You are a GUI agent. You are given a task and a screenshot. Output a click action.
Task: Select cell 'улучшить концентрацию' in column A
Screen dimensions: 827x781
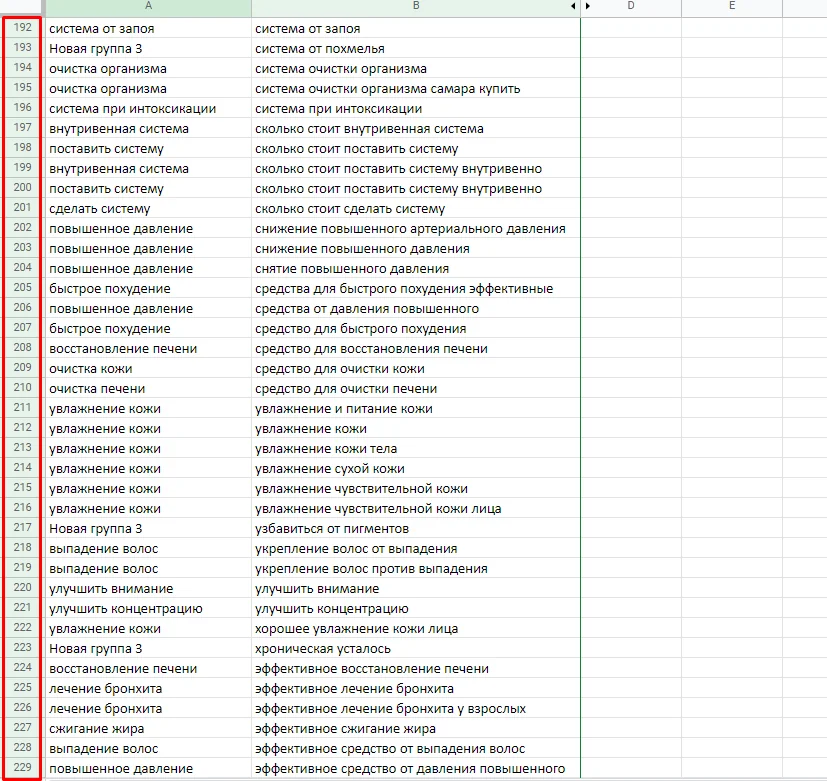click(149, 609)
